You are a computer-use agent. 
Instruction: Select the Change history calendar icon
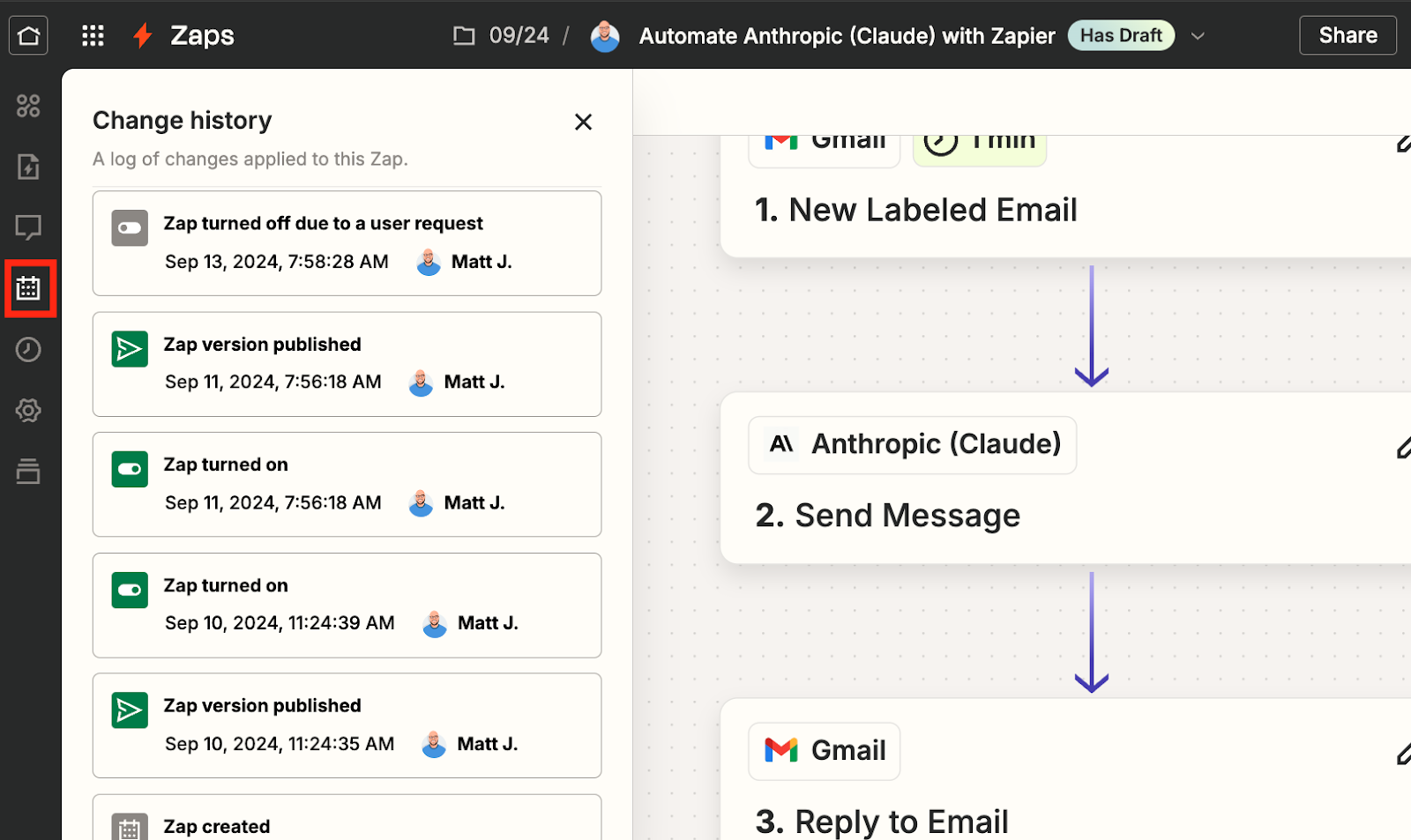coord(28,288)
